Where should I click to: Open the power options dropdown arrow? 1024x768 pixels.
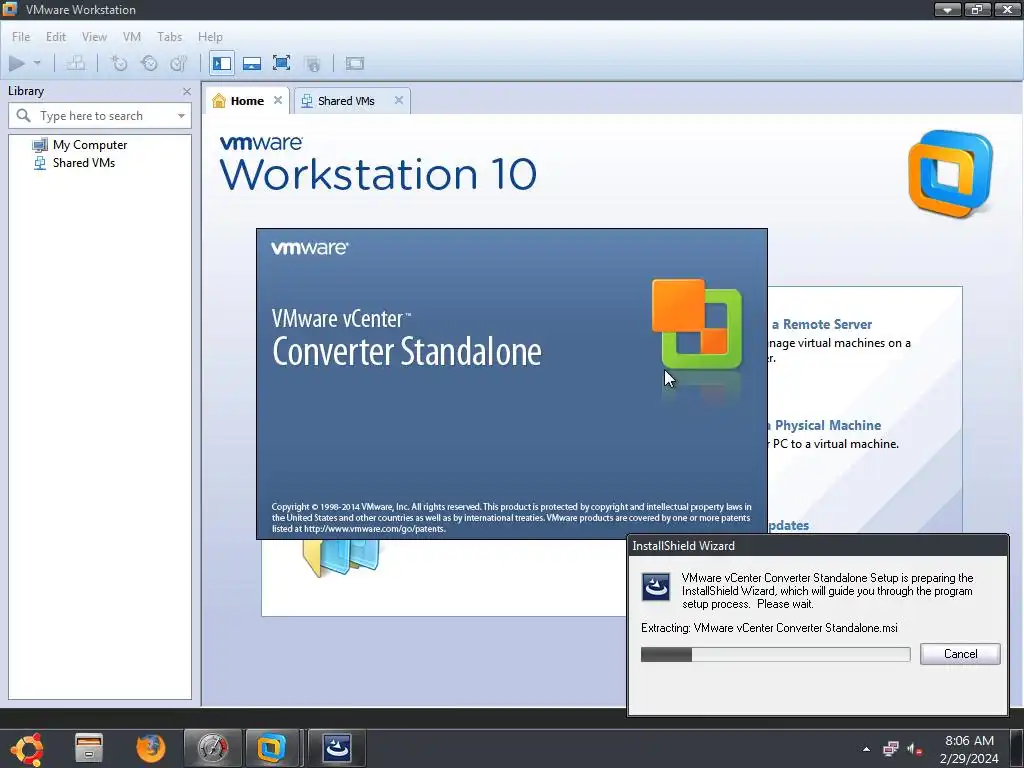click(x=37, y=63)
